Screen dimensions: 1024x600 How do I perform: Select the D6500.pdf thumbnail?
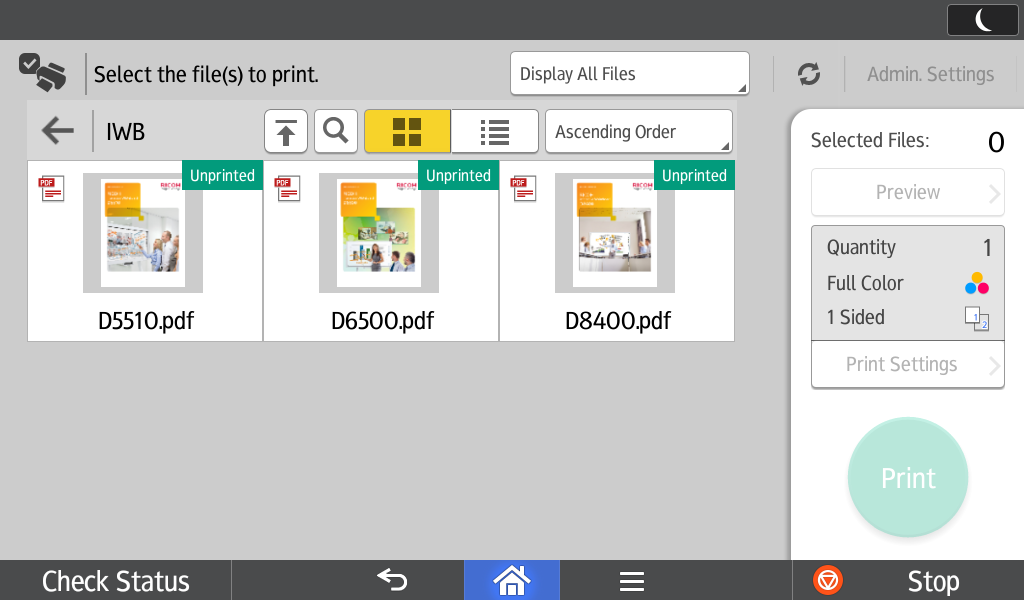click(379, 233)
